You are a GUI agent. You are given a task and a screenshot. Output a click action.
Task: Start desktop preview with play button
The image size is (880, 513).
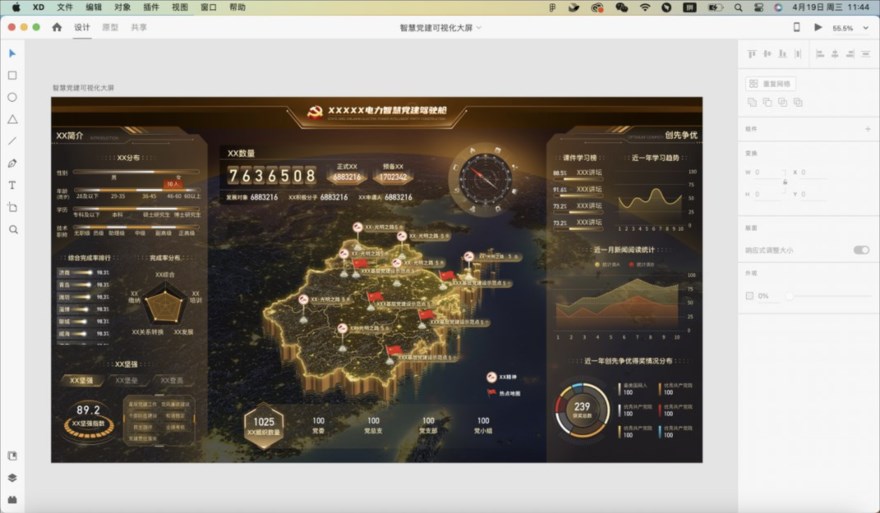point(818,27)
